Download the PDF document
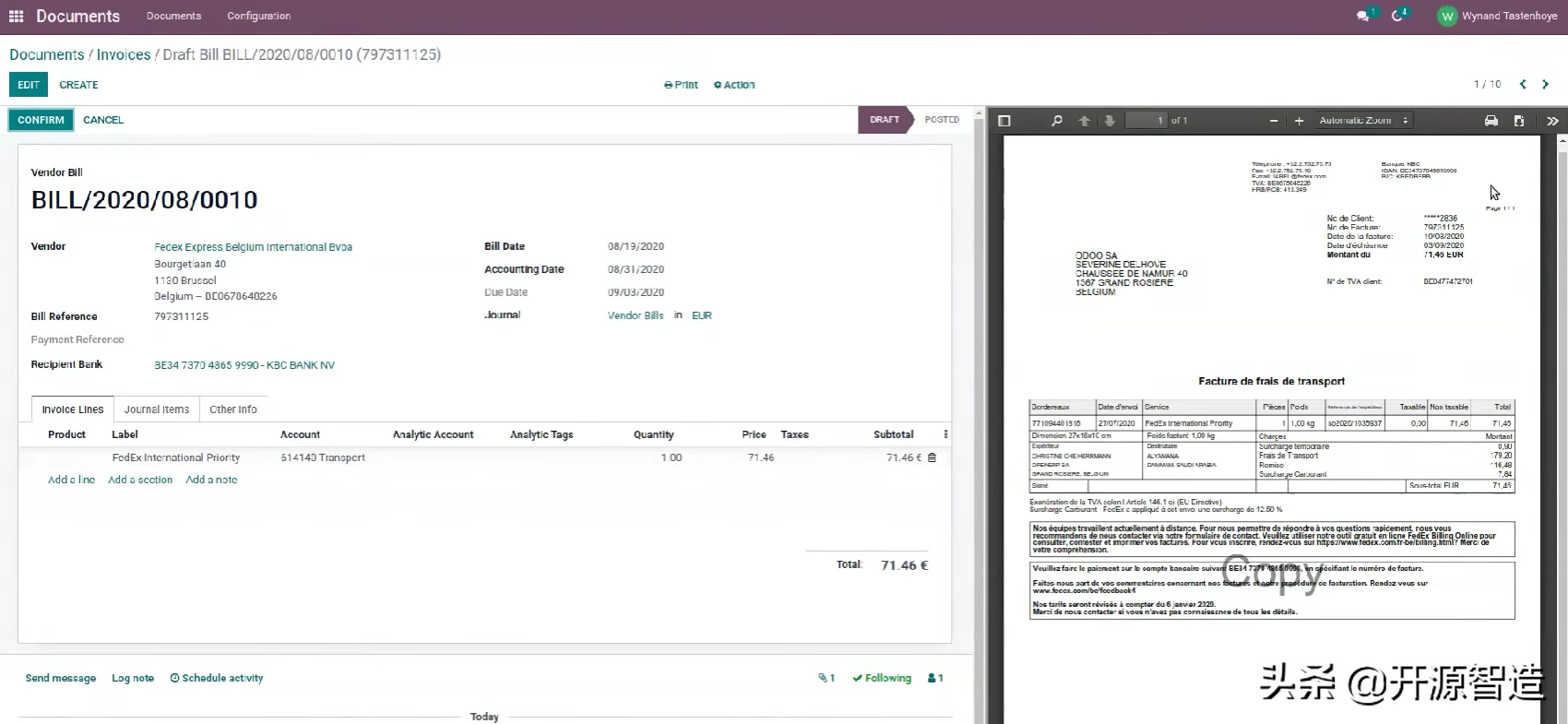This screenshot has width=1568, height=724. [1519, 121]
